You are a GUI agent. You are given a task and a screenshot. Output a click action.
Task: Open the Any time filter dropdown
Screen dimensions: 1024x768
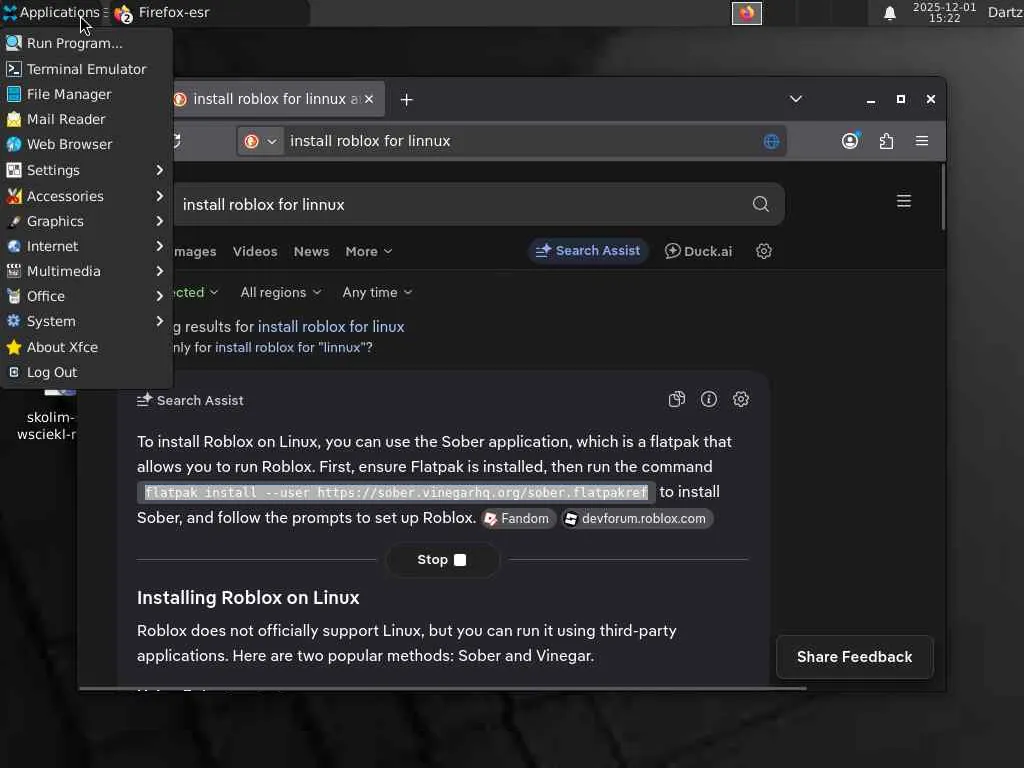tap(377, 293)
